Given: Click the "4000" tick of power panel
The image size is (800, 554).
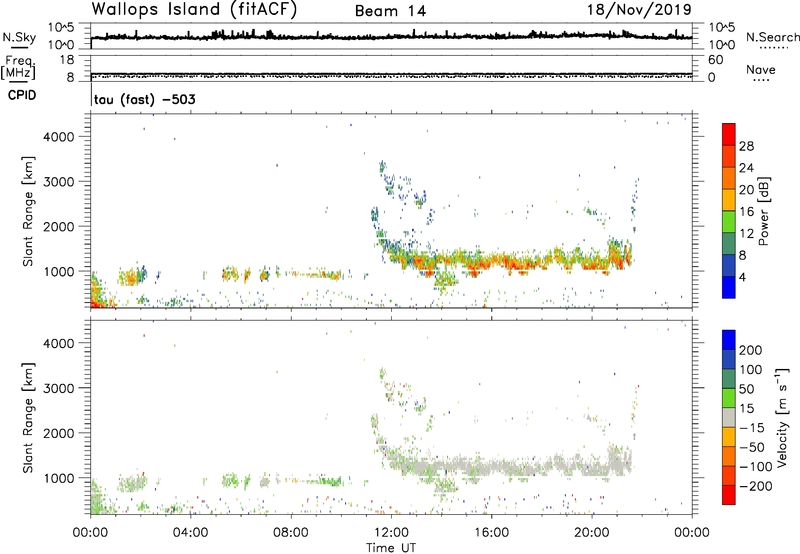Looking at the screenshot, I should tap(59, 137).
